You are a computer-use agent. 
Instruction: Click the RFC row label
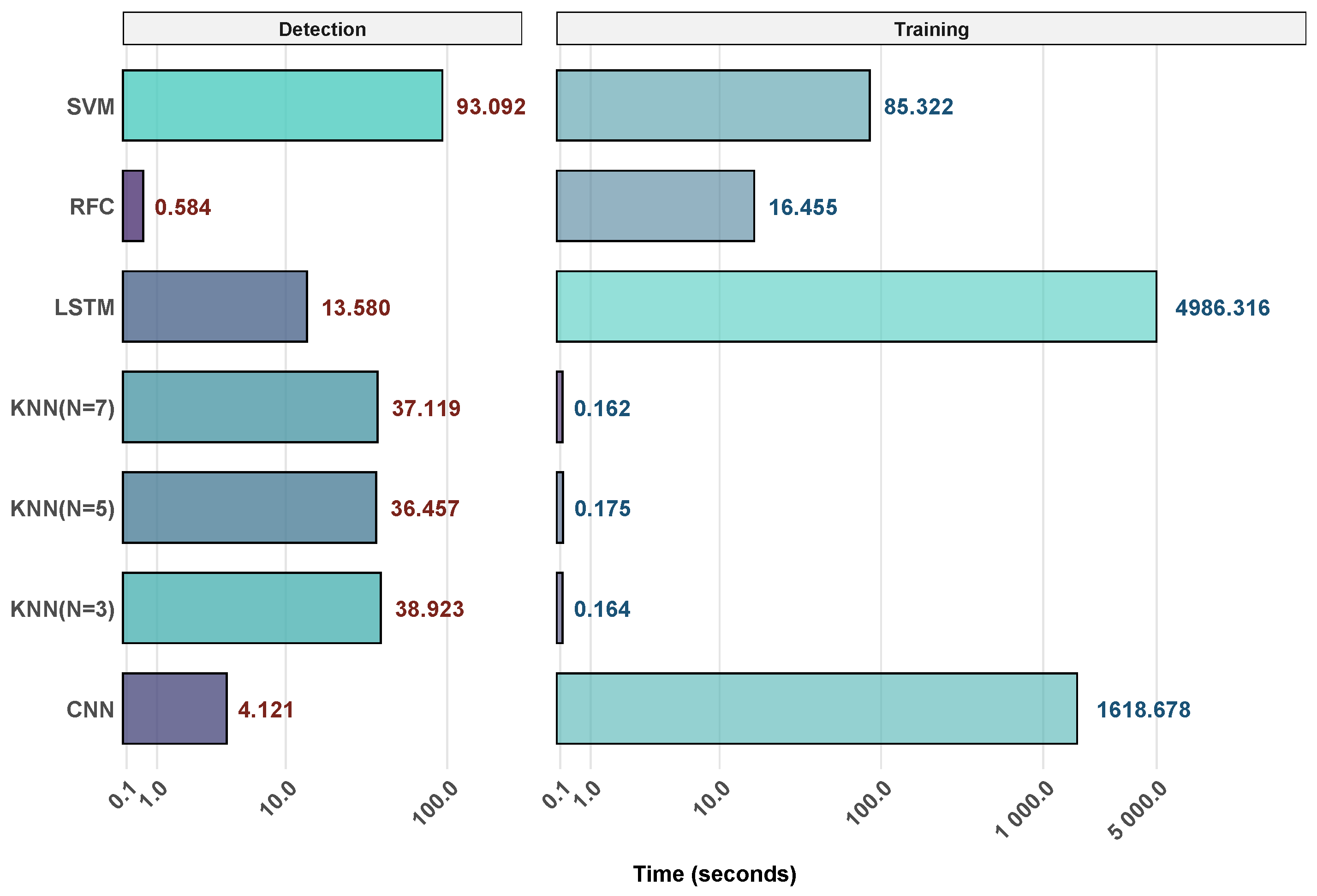click(92, 207)
